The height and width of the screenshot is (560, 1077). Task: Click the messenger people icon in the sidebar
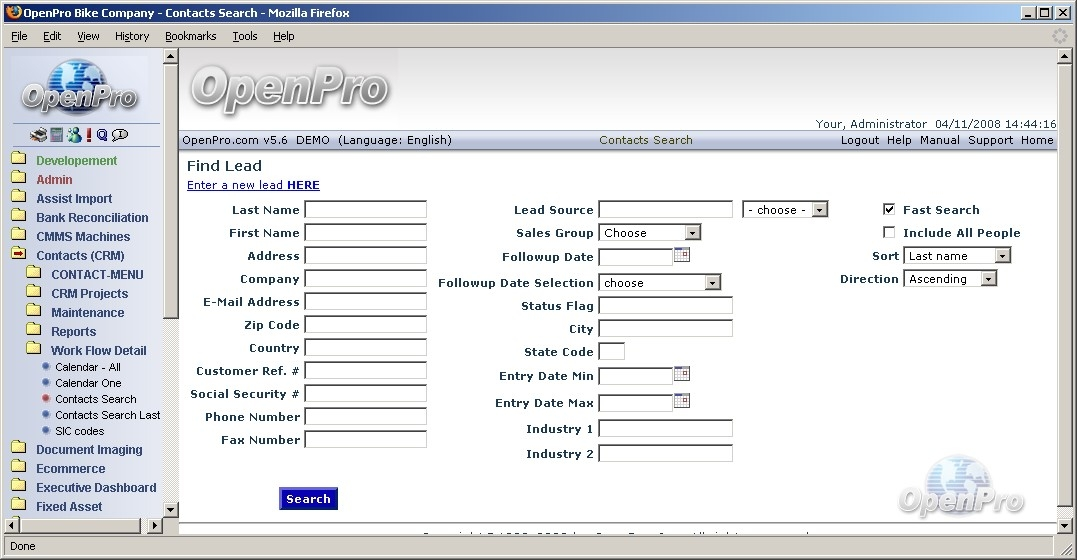[x=74, y=135]
